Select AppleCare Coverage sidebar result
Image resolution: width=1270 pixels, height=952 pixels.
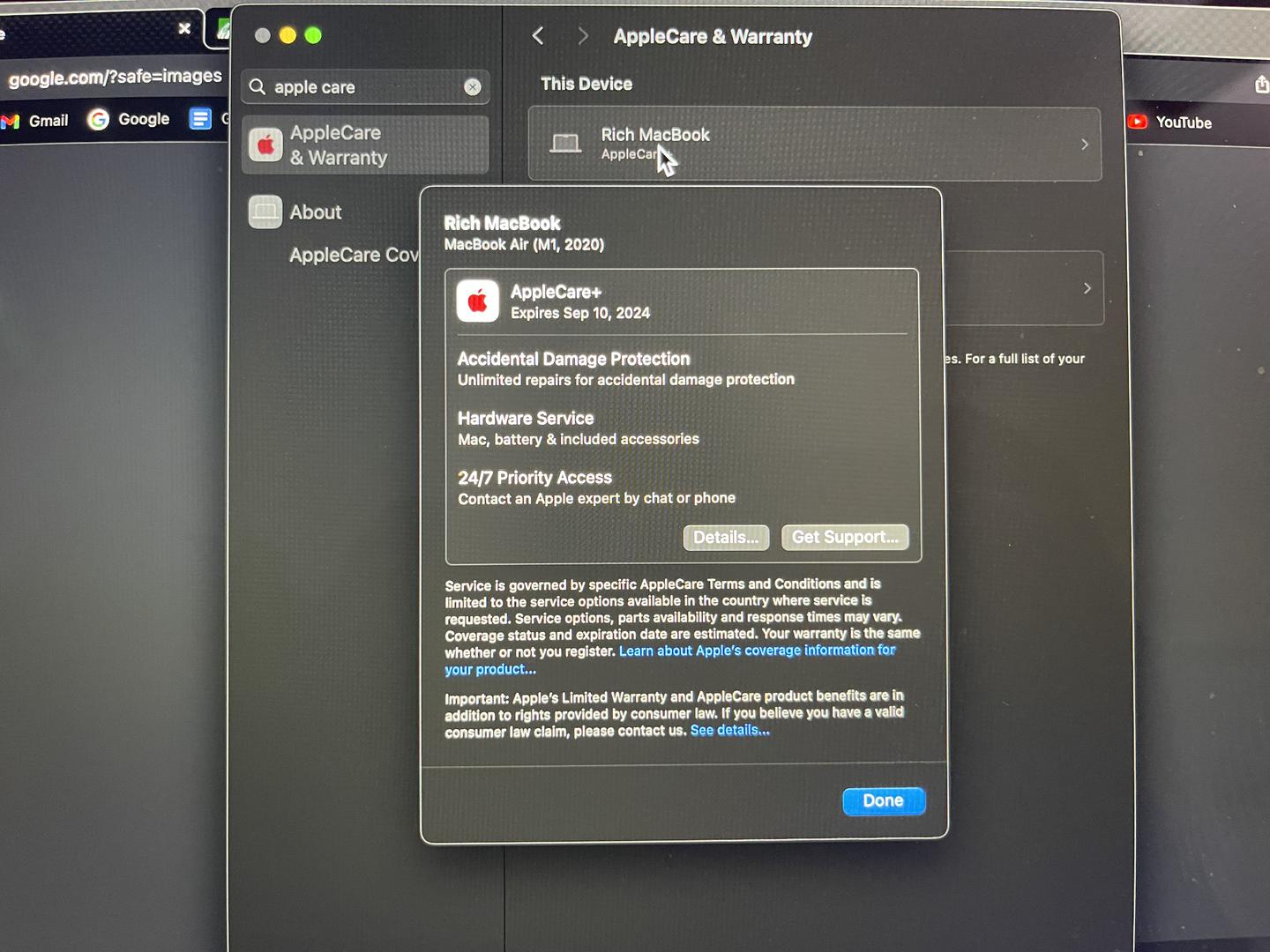click(x=355, y=255)
